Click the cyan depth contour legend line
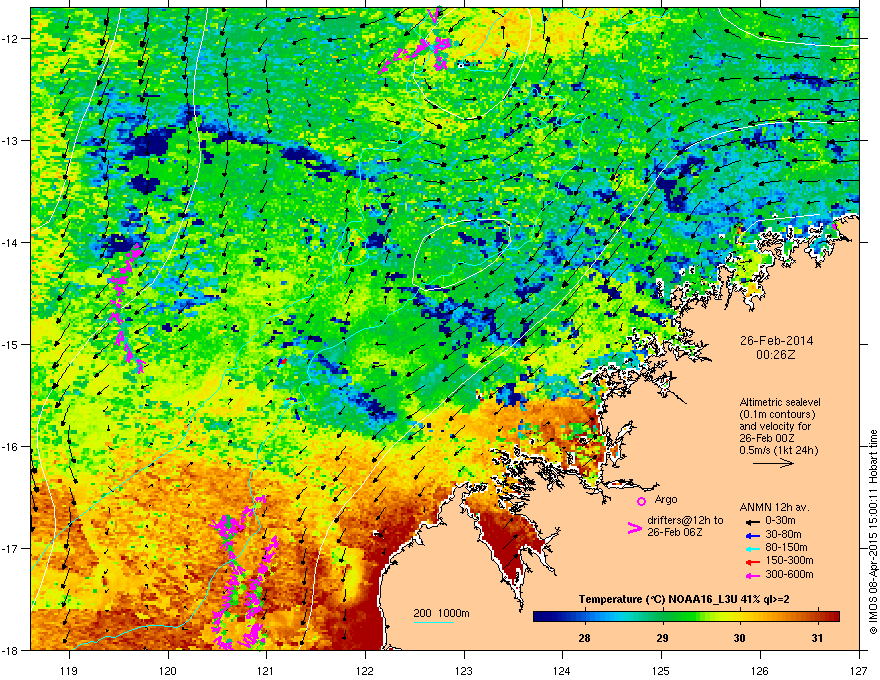Screen dimensions: 880x680 [434, 622]
